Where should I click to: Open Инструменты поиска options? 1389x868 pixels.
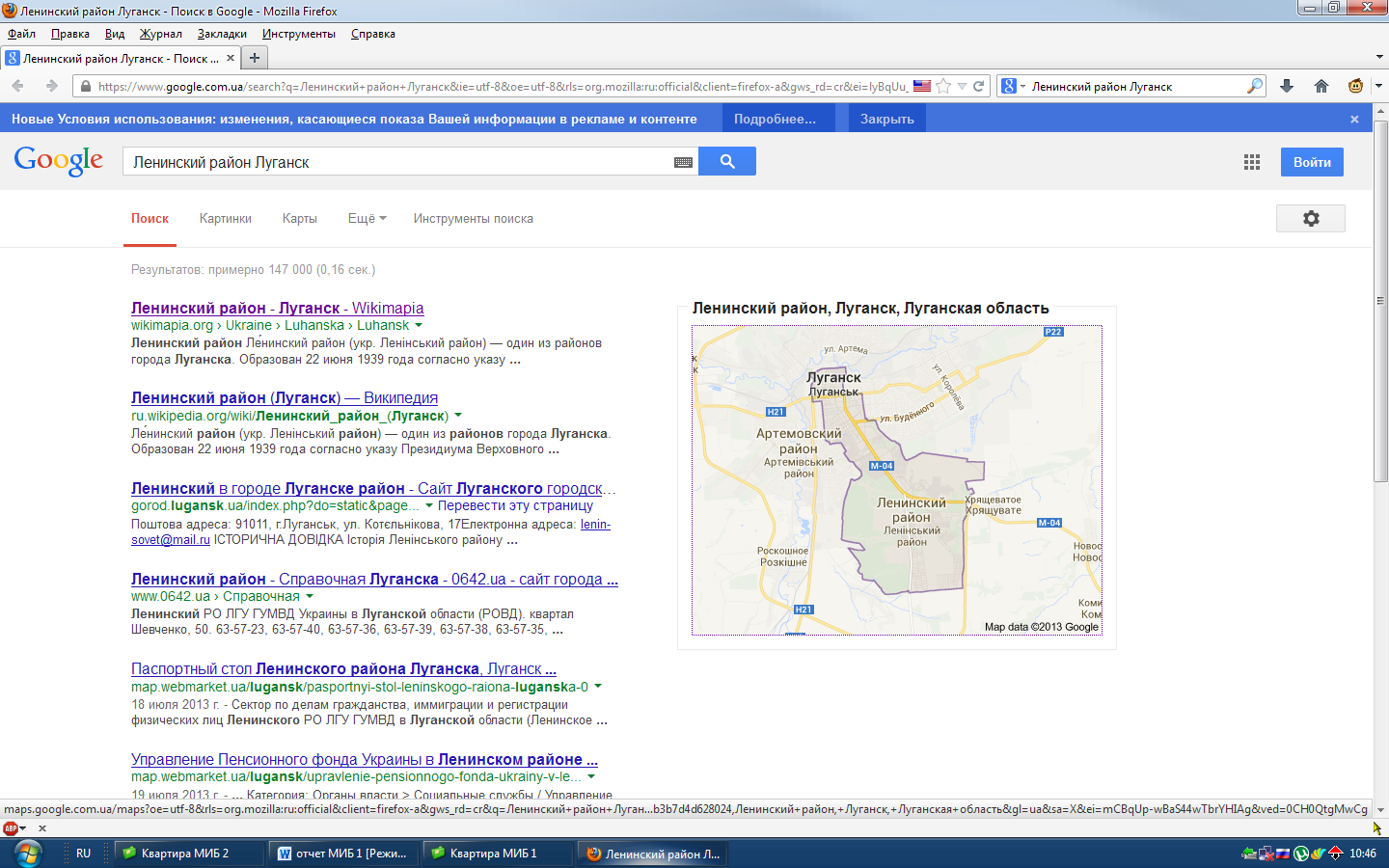tap(473, 219)
